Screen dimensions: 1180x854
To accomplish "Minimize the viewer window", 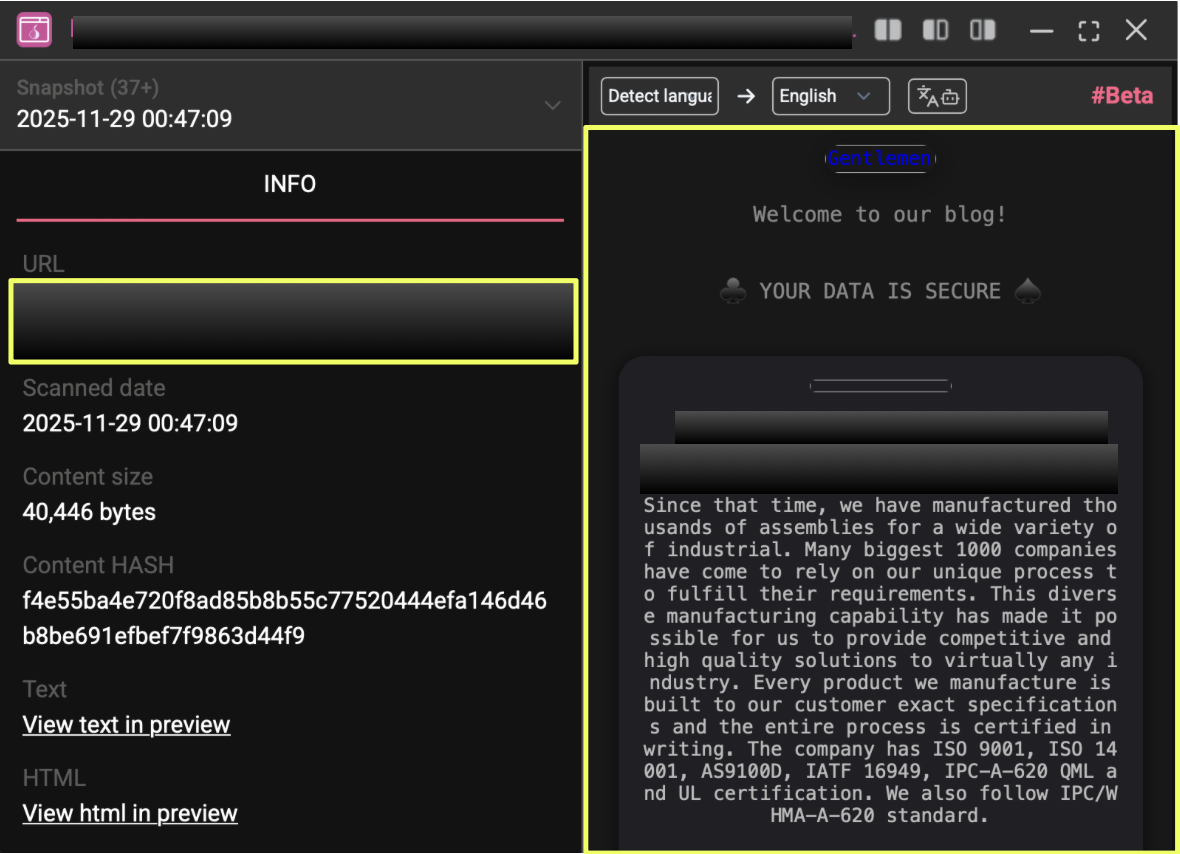I will coord(1042,31).
